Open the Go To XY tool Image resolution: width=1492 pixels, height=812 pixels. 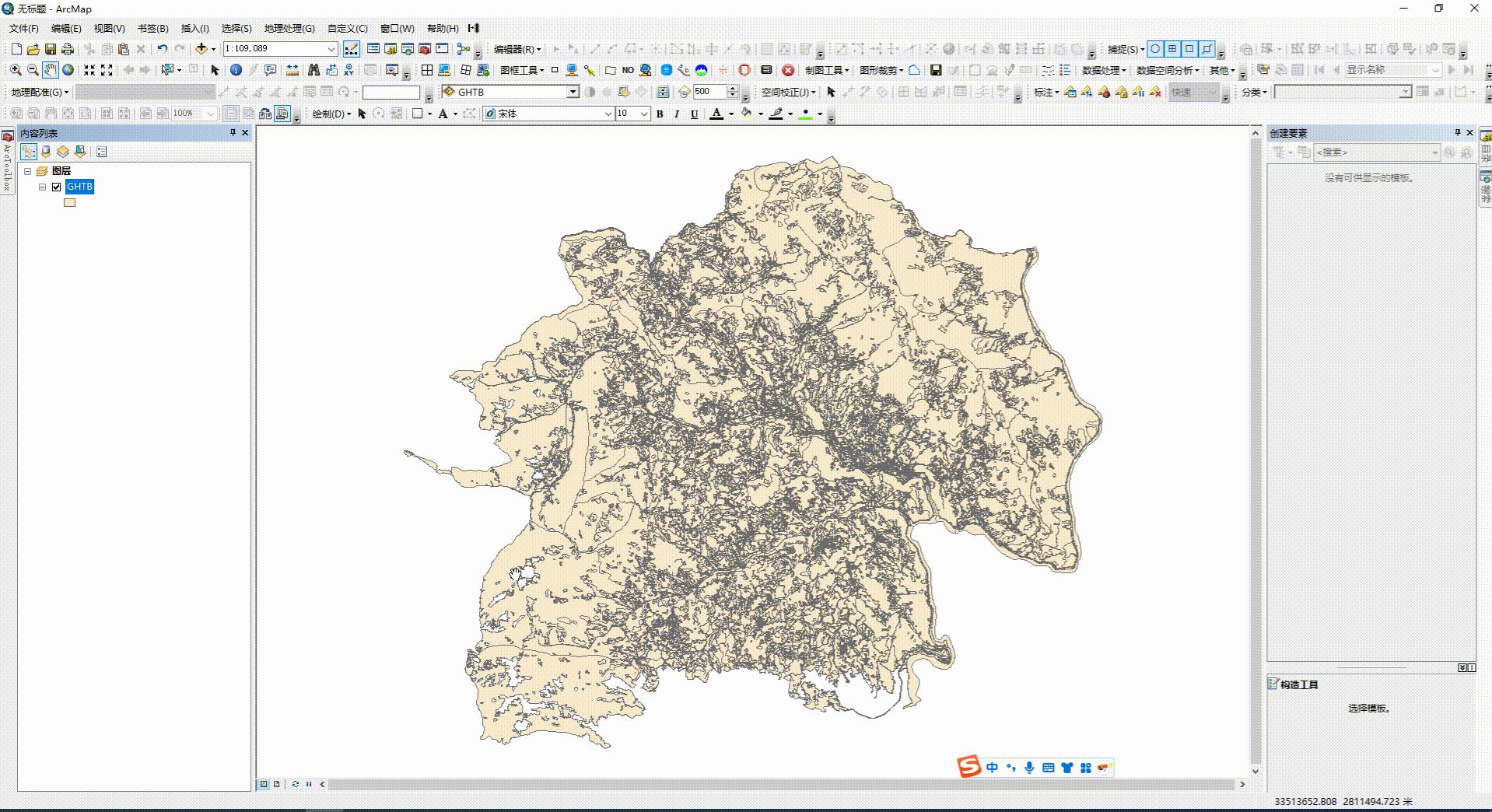[349, 69]
